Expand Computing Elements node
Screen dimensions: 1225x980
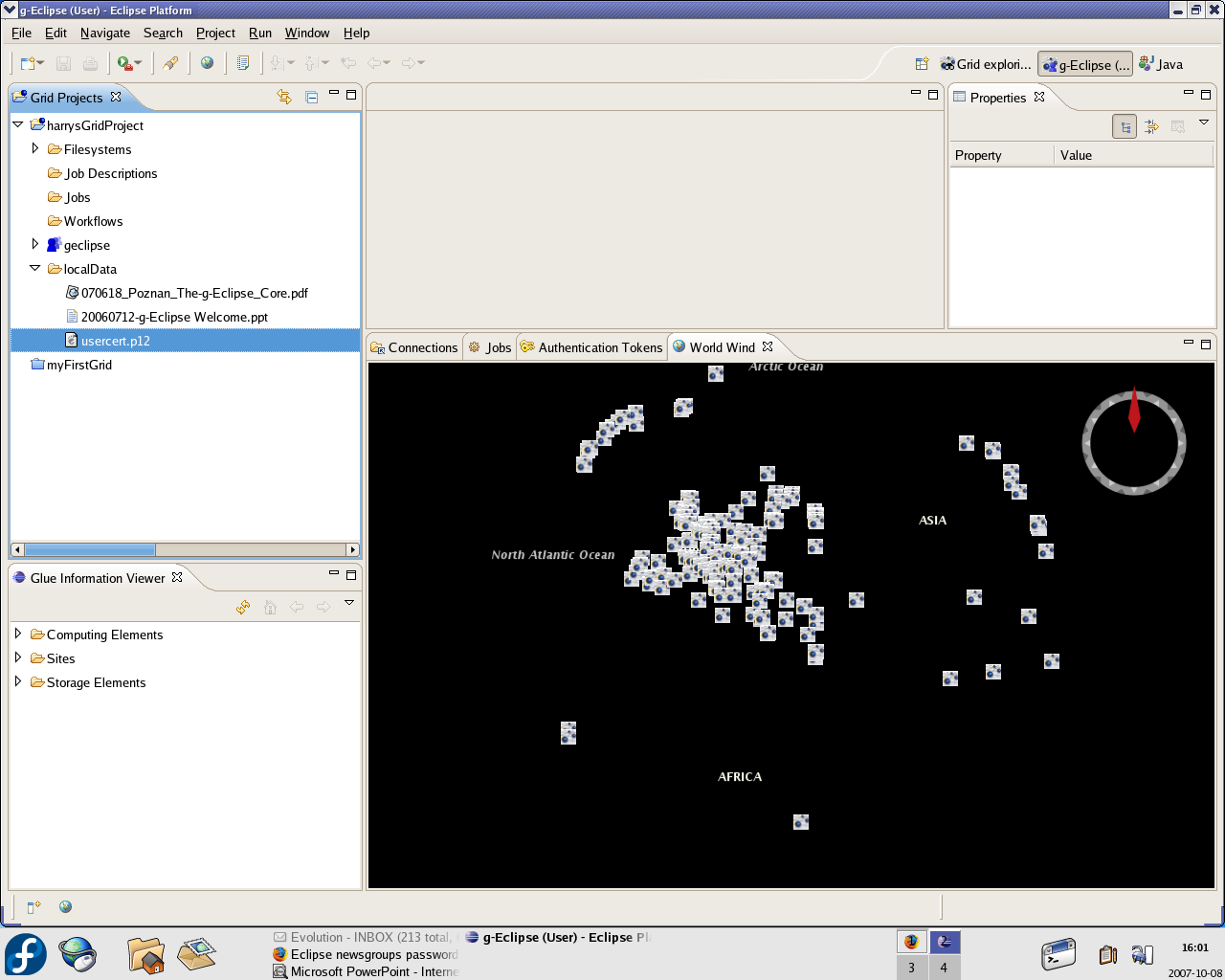(17, 634)
